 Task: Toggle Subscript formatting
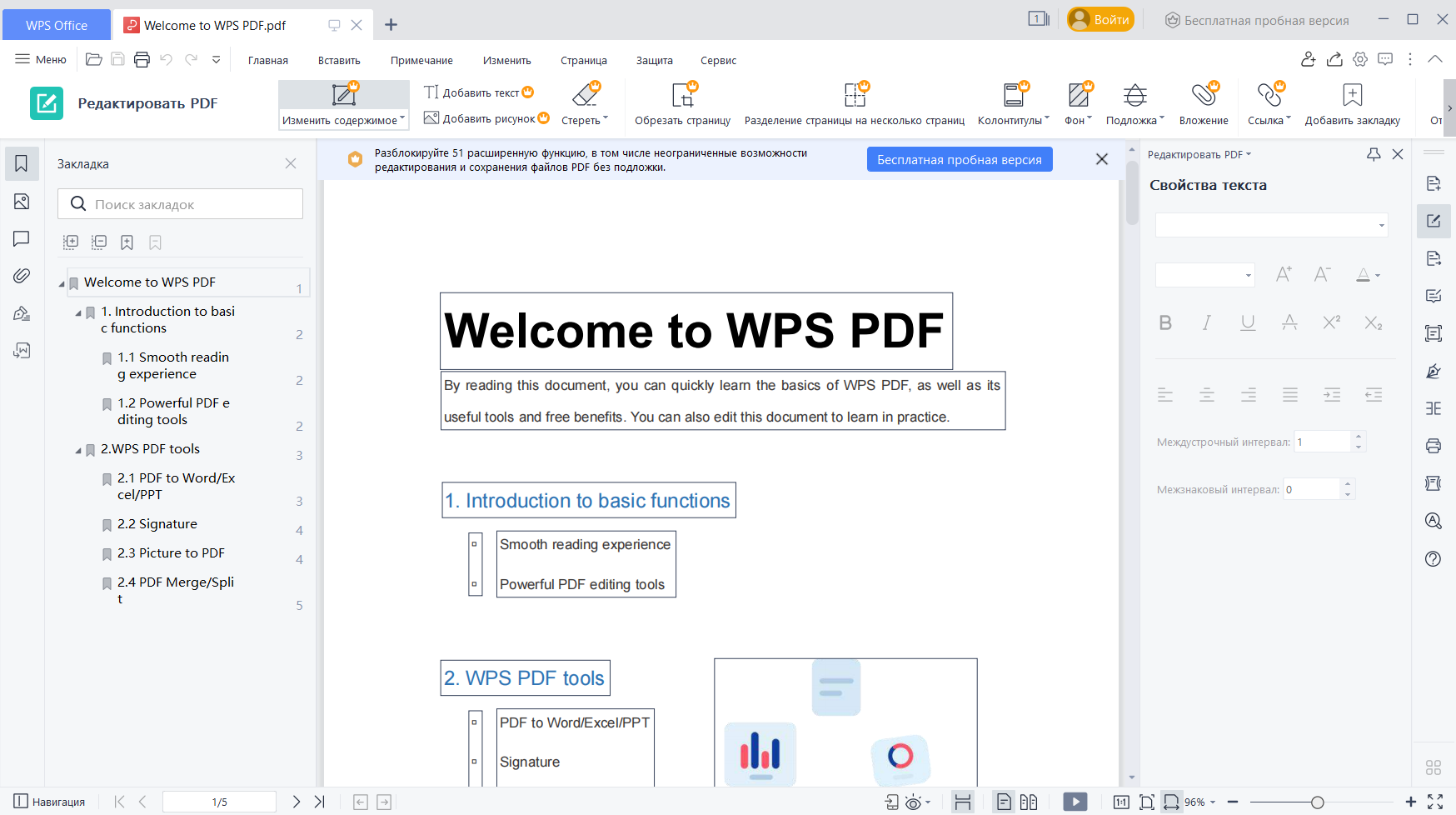pyautogui.click(x=1373, y=323)
